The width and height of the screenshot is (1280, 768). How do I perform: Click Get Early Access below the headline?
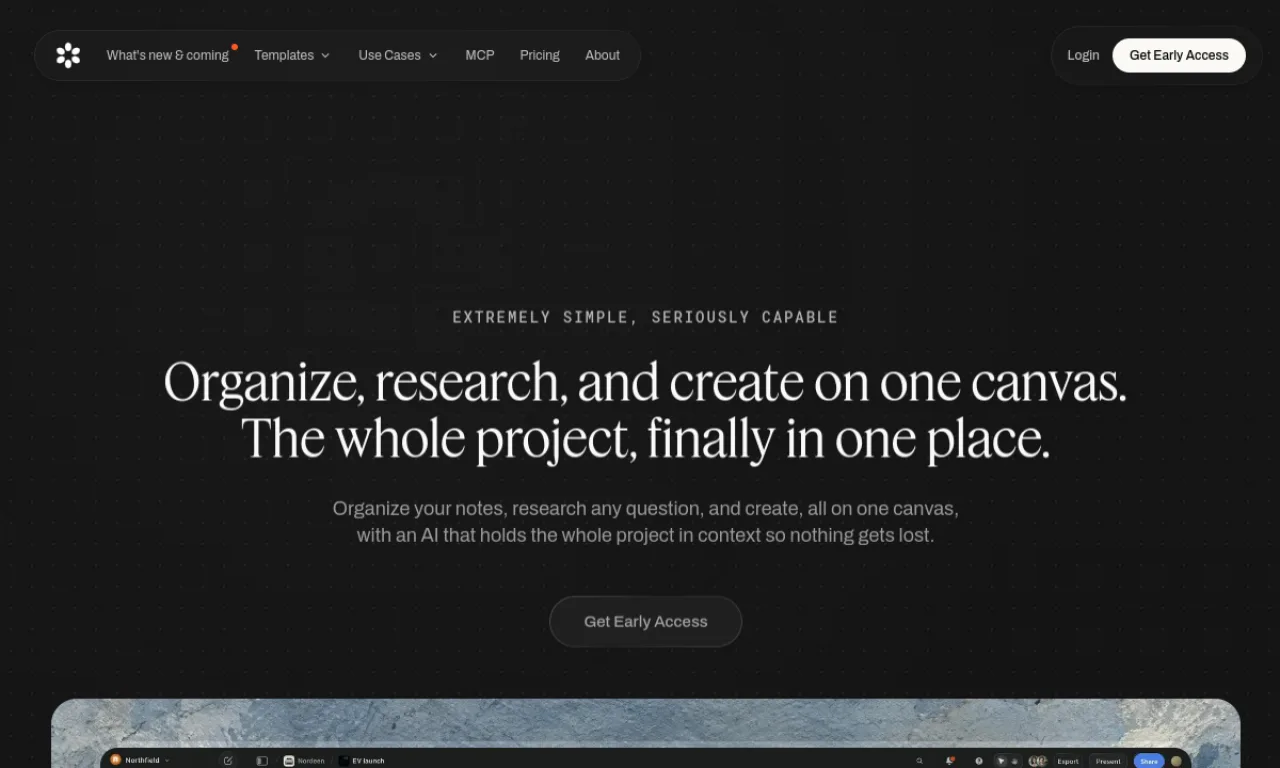pos(646,621)
